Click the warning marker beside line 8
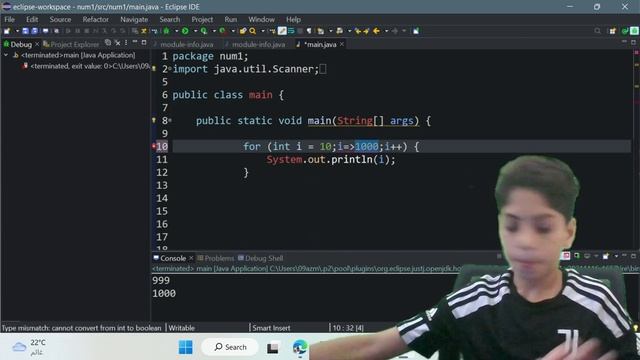 154,120
